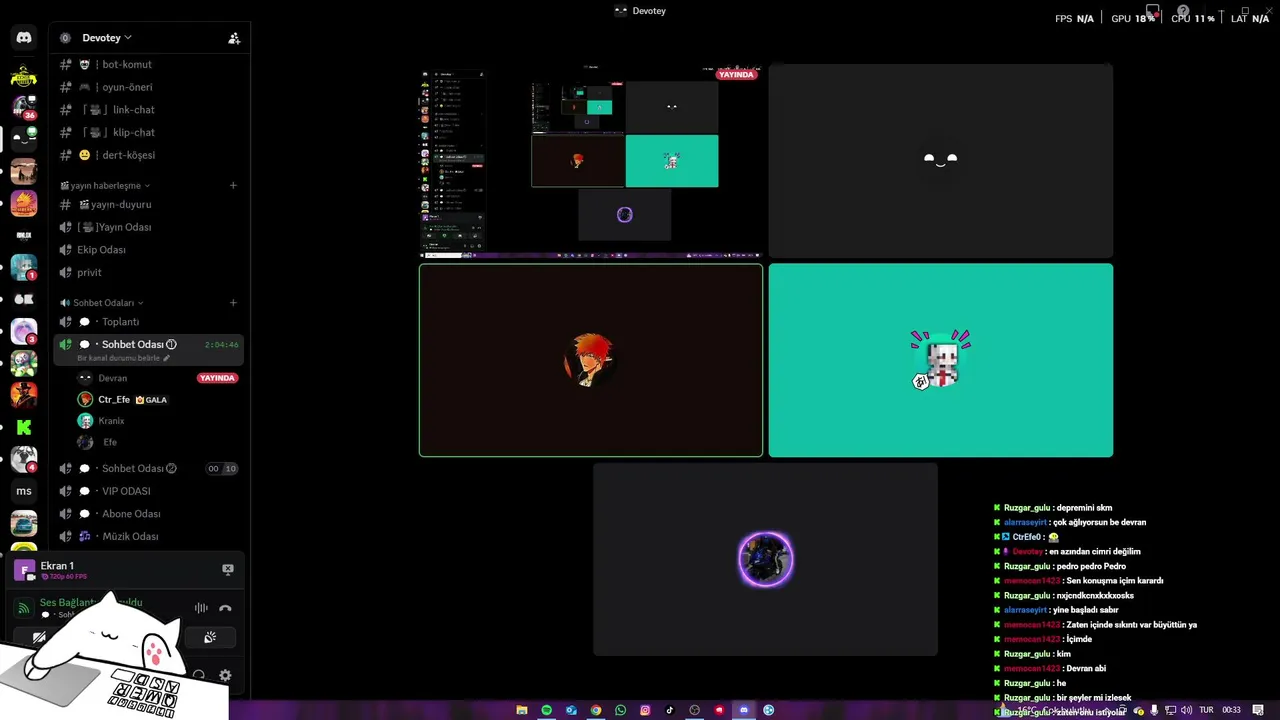Open the yellow-and-black emblem server icon
This screenshot has height=720, width=1280.
point(24,75)
